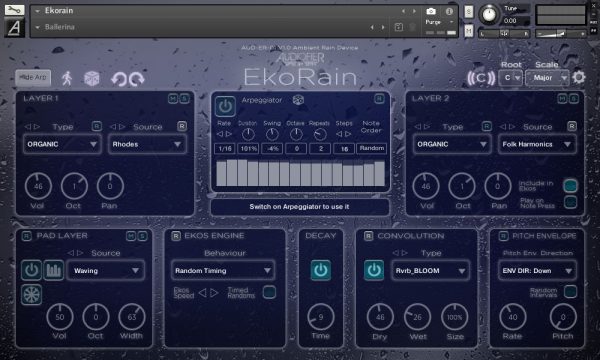The height and width of the screenshot is (360, 600).
Task: Click the Kontakt header M mute button
Action: pyautogui.click(x=469, y=31)
